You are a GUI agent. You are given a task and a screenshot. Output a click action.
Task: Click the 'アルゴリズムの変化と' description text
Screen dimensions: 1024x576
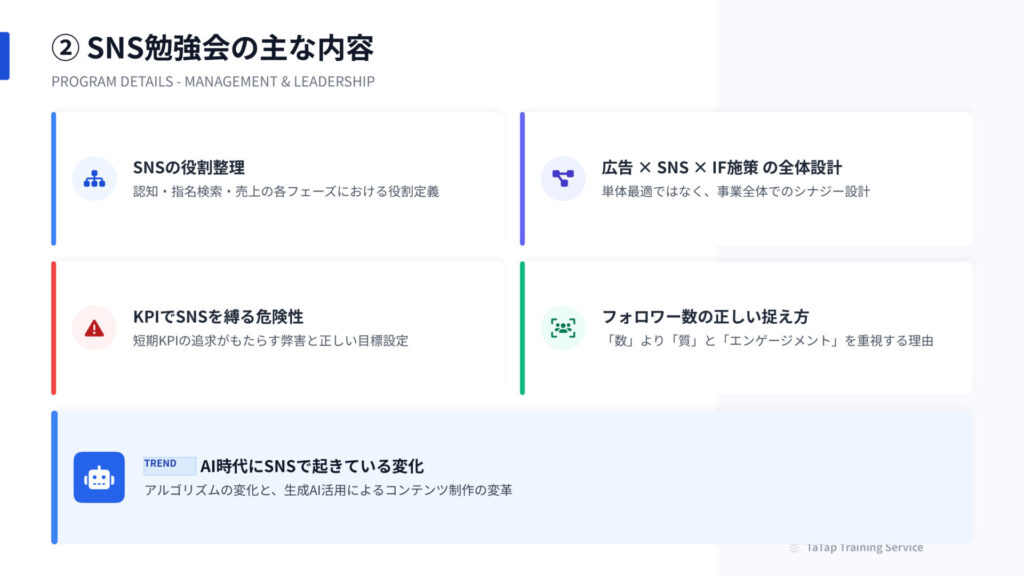(x=329, y=490)
